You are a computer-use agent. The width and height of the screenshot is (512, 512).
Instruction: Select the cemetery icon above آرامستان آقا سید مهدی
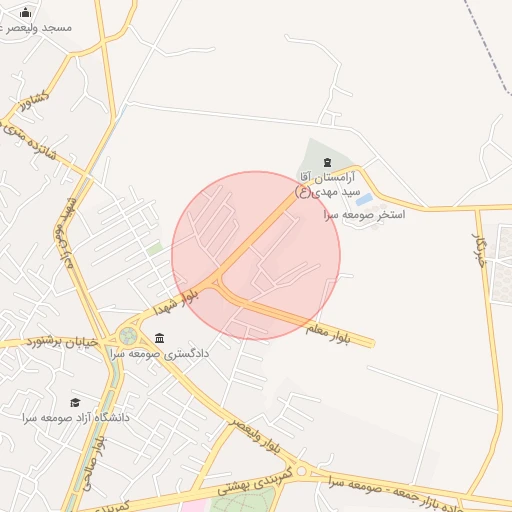coord(327,163)
